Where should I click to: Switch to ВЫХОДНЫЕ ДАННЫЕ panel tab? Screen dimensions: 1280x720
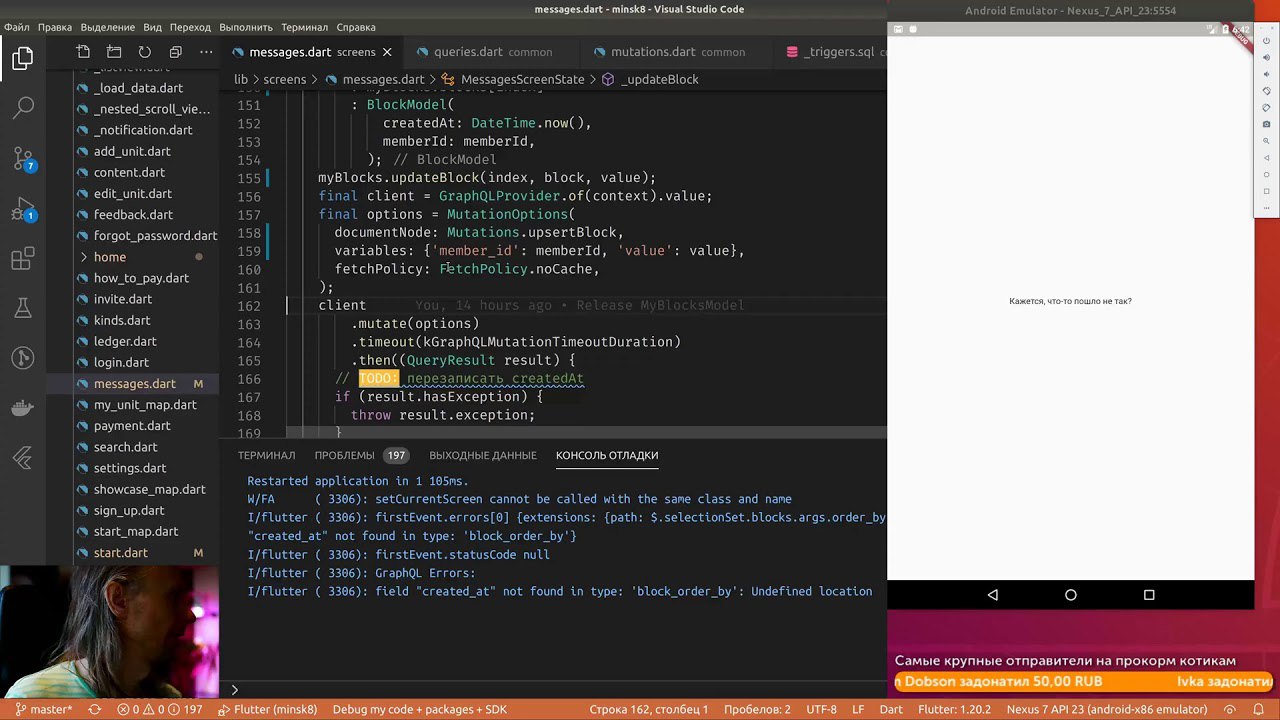click(x=483, y=455)
